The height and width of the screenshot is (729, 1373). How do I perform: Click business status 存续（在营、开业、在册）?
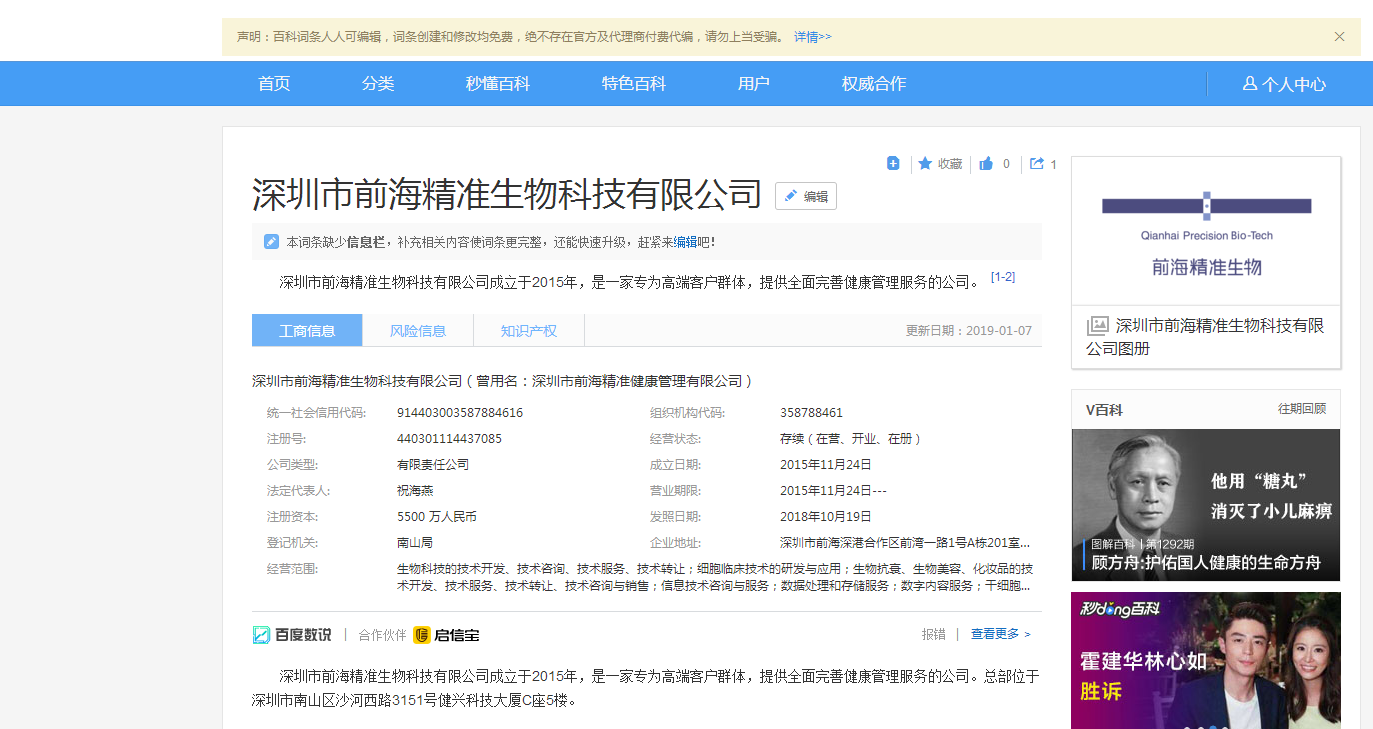(851, 439)
